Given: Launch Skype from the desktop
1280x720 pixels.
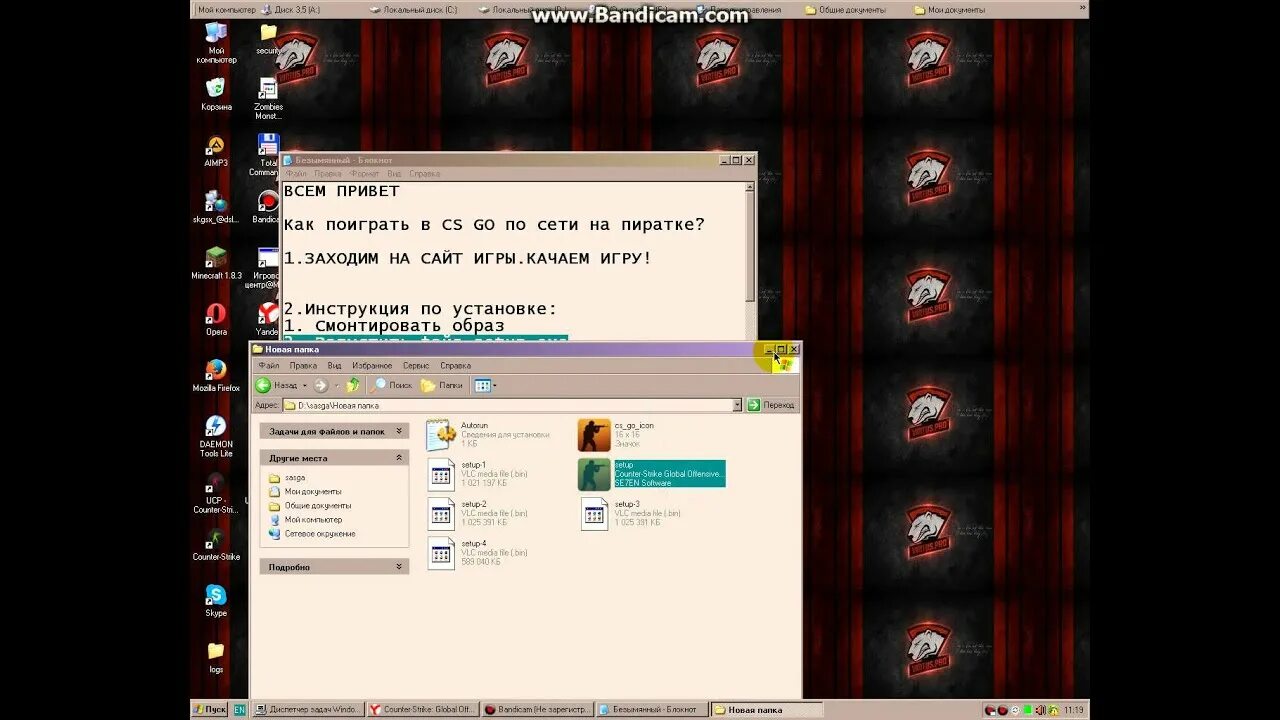Looking at the screenshot, I should 216,602.
